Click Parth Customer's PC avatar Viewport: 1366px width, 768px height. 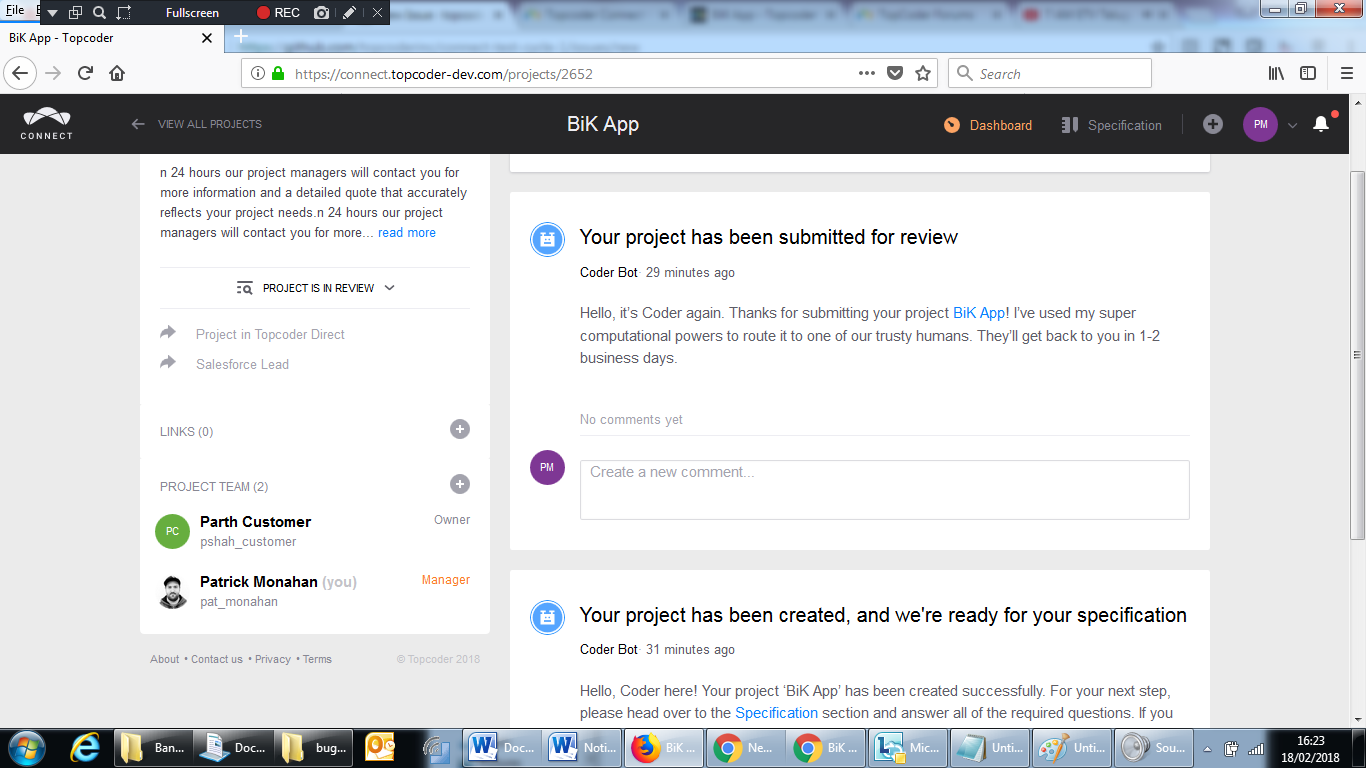tap(172, 531)
